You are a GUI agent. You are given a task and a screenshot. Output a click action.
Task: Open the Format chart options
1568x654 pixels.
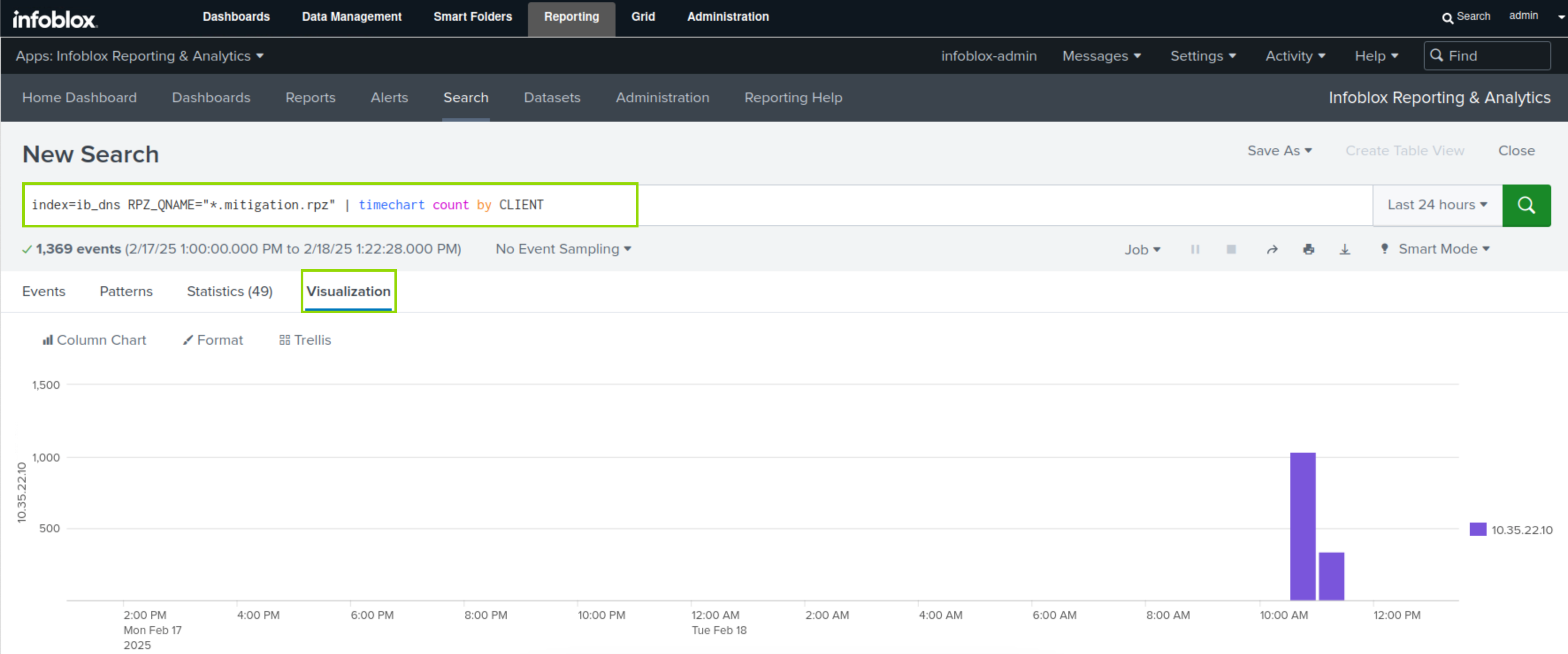(213, 340)
